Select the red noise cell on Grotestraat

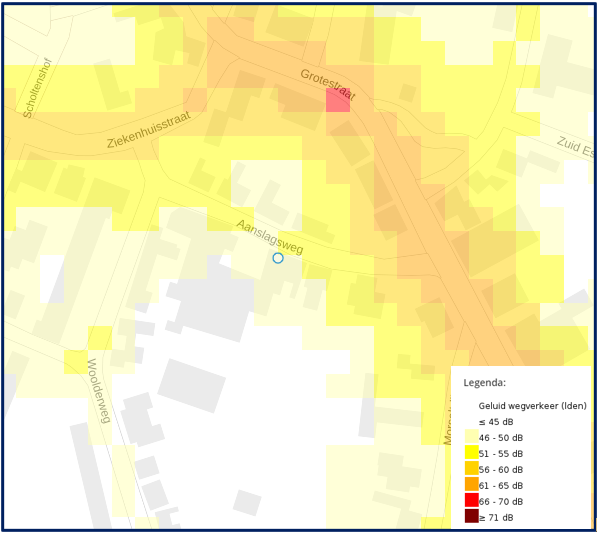pyautogui.click(x=338, y=100)
